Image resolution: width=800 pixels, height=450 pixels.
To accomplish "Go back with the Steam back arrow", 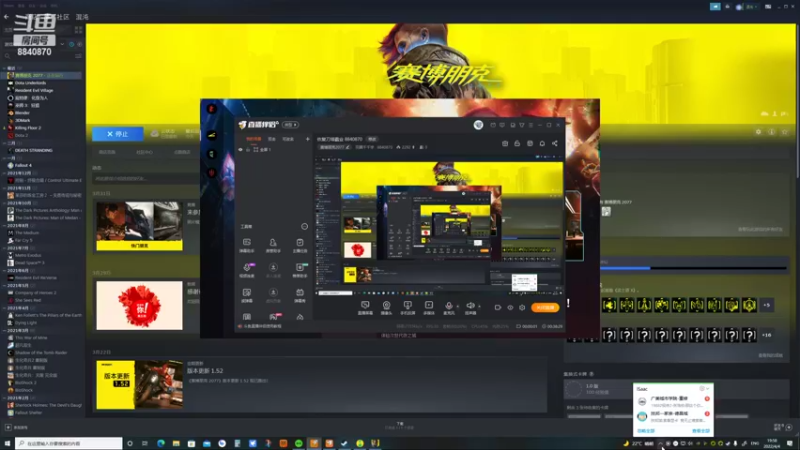I will (6, 17).
